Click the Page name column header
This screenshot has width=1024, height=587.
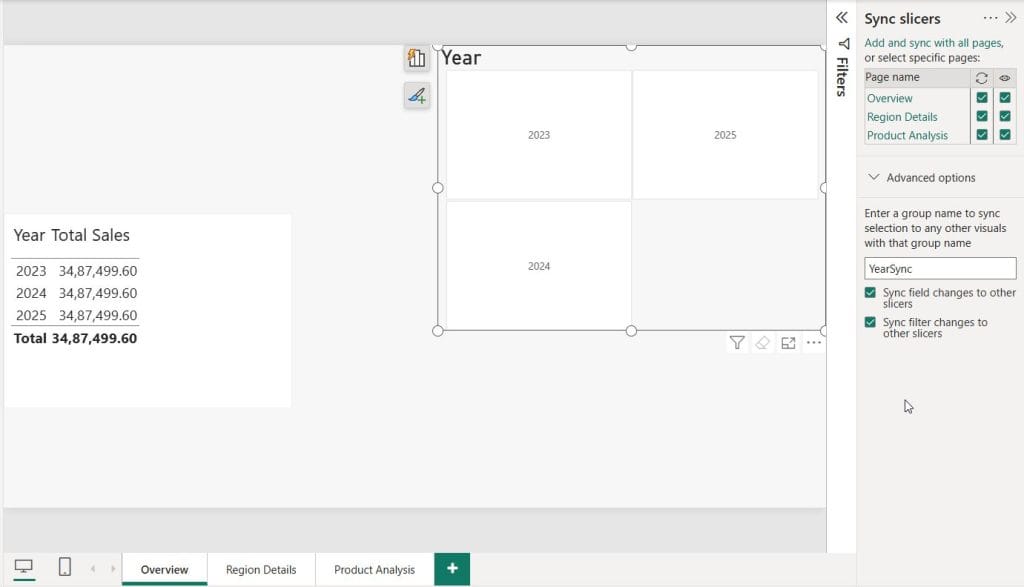point(892,77)
